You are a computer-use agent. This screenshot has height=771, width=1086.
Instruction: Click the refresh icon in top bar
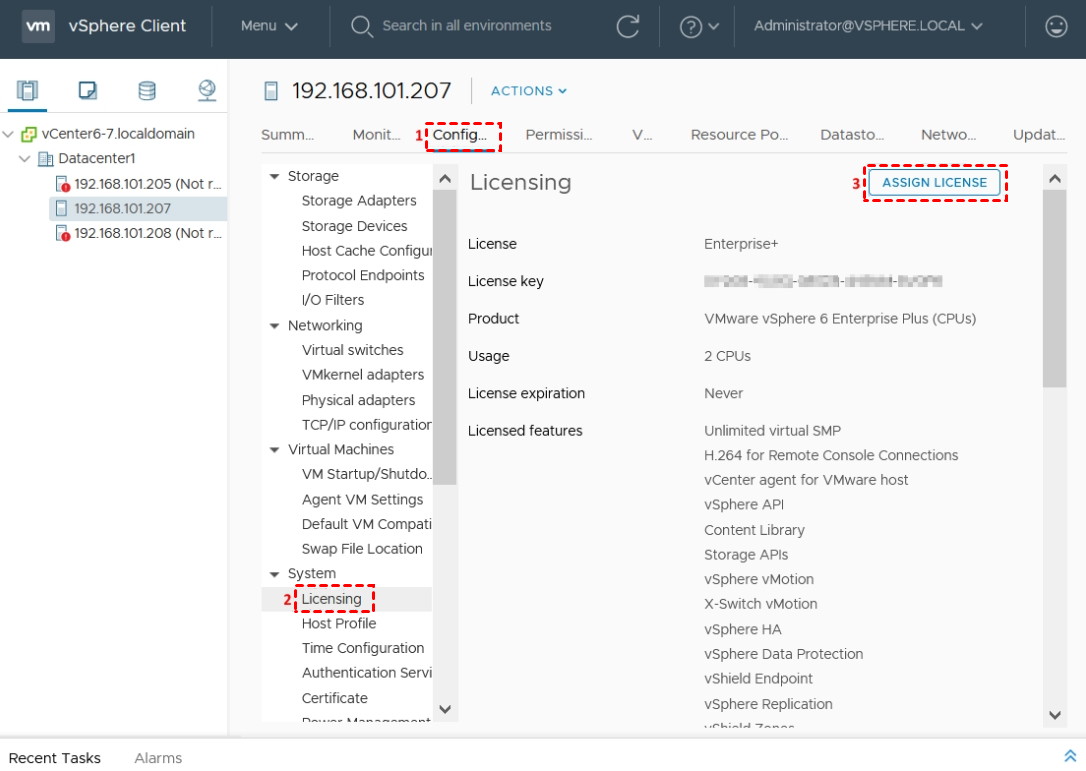tap(628, 27)
